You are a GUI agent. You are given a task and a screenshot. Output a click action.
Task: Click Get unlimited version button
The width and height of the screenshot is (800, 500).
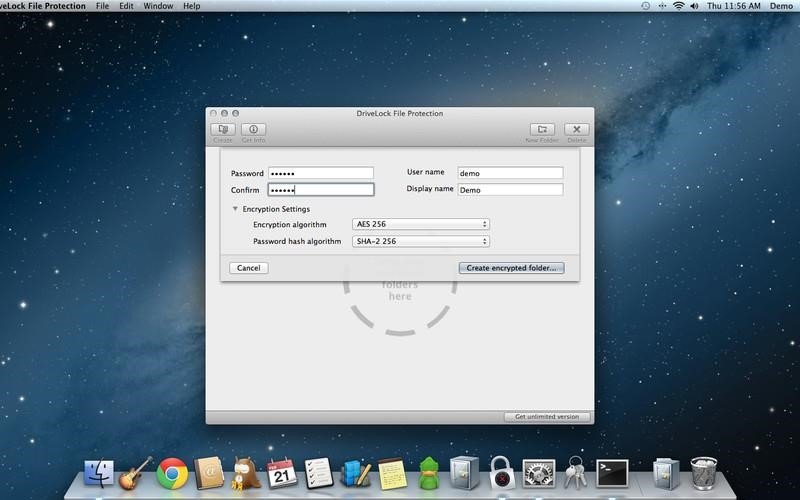coord(547,417)
